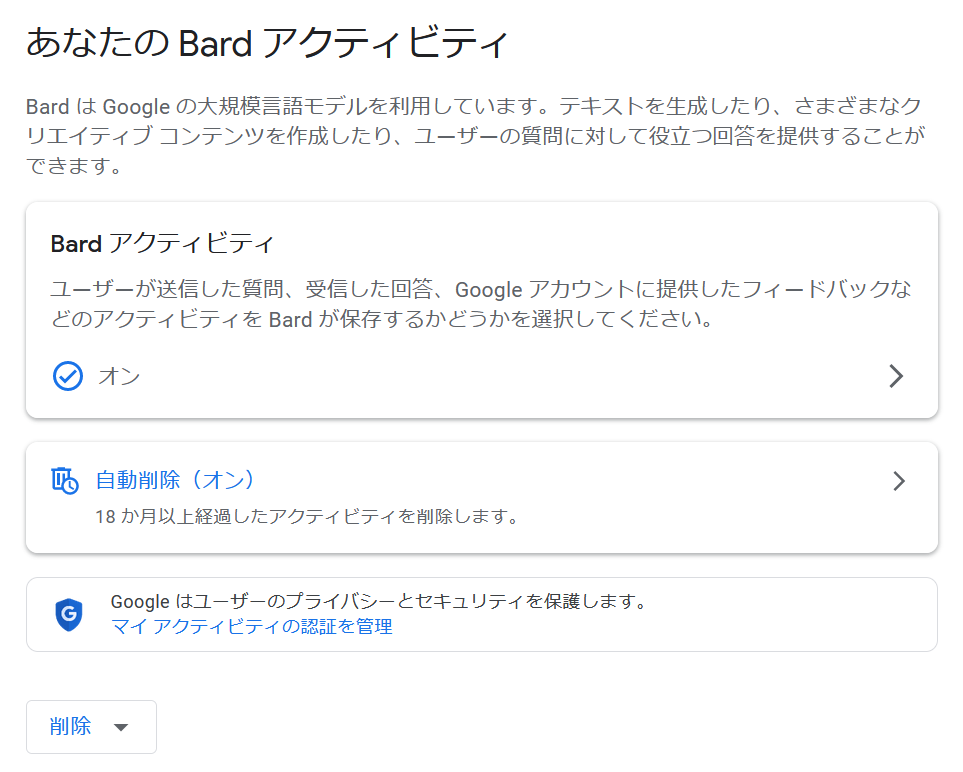Open the 自動削除（オン）link

coord(174,480)
